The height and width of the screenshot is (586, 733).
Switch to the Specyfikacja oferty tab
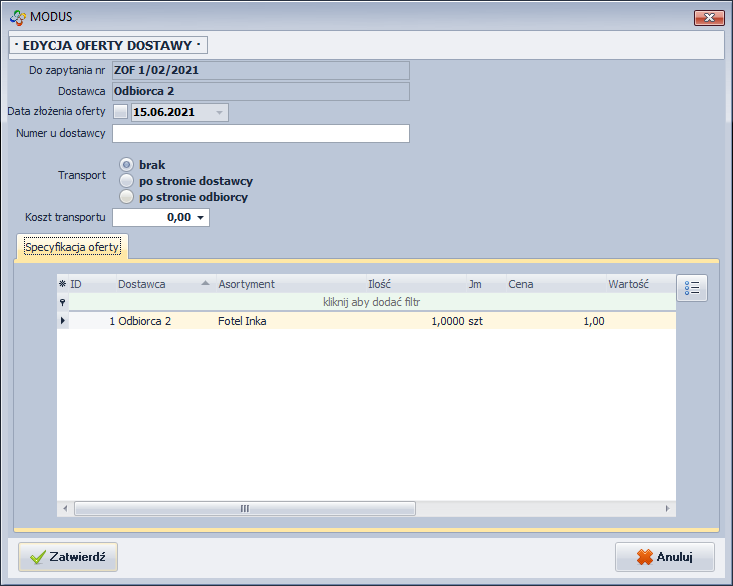[x=72, y=246]
